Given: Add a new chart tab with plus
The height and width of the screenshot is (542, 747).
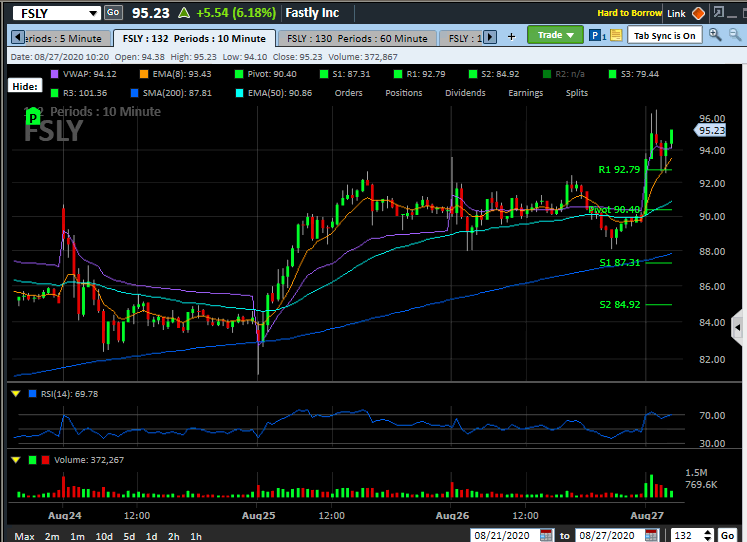Looking at the screenshot, I should 511,37.
